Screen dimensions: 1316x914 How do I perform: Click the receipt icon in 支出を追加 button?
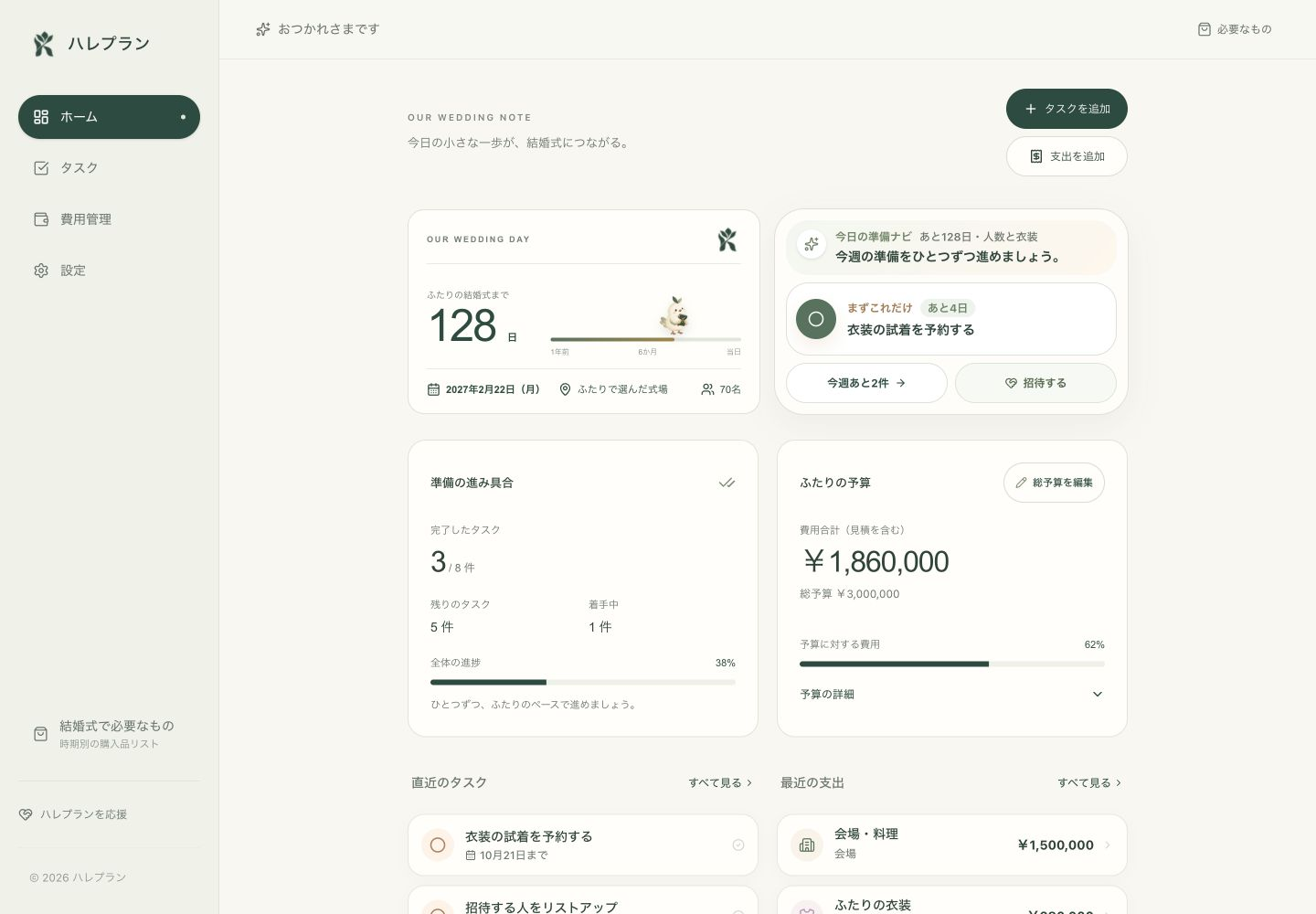(x=1036, y=156)
